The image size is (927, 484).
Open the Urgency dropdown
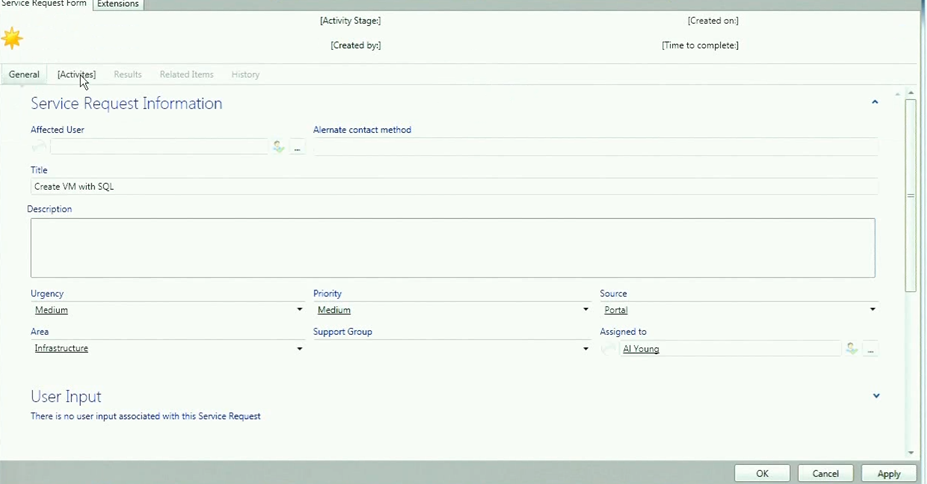pos(299,310)
